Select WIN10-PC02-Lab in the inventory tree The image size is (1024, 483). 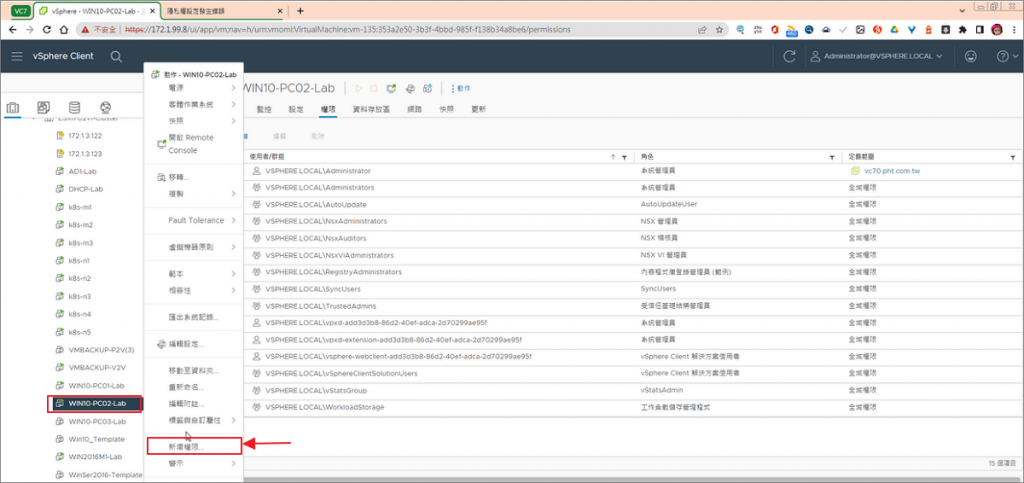pos(96,403)
